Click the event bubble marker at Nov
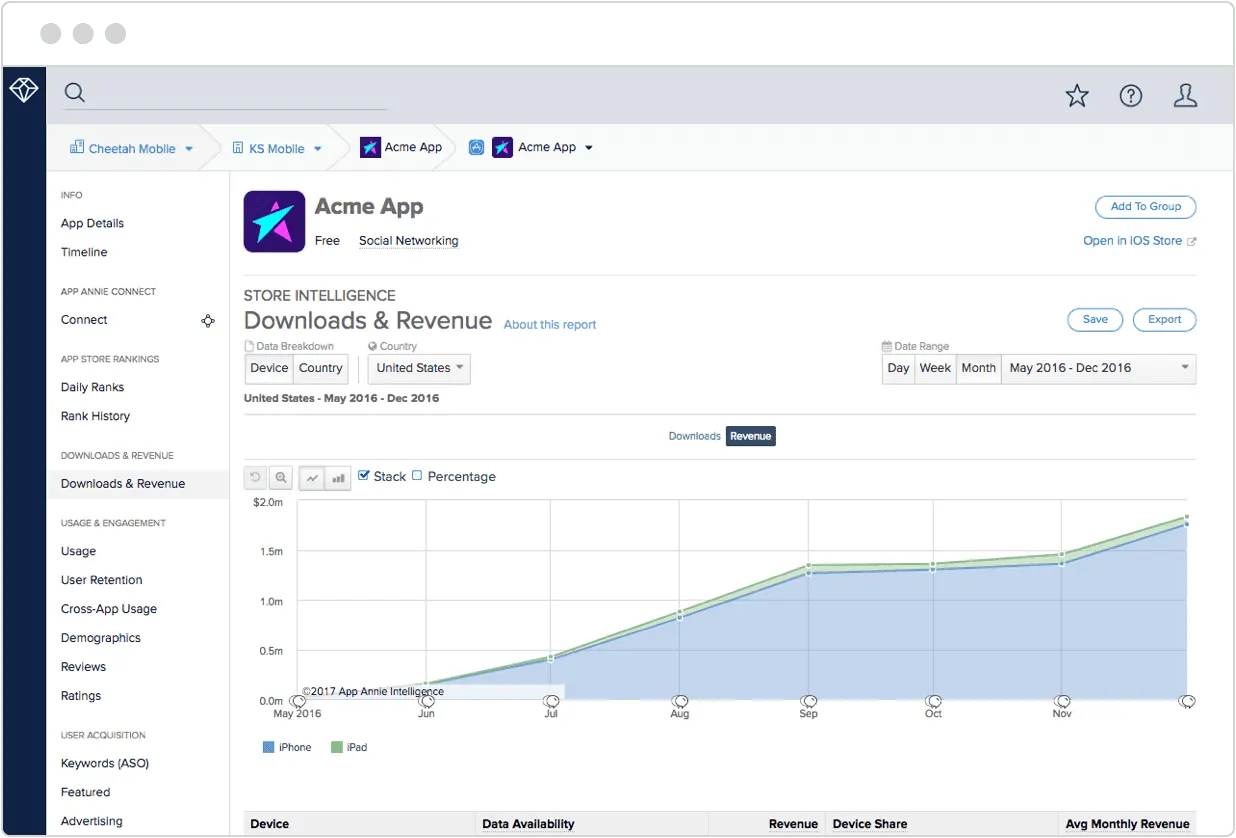This screenshot has width=1236, height=838. click(1062, 701)
